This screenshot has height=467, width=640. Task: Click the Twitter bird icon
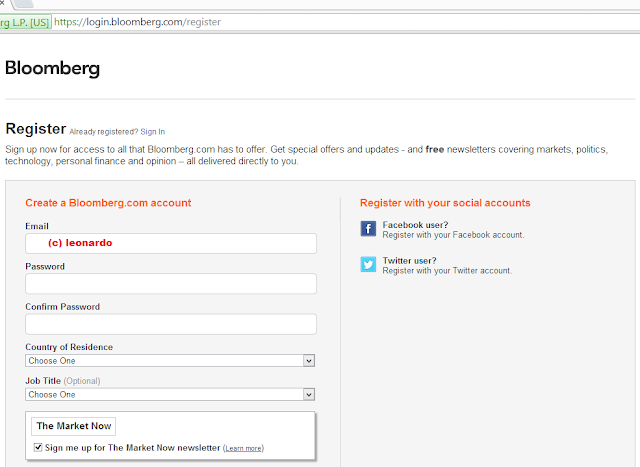tap(368, 265)
